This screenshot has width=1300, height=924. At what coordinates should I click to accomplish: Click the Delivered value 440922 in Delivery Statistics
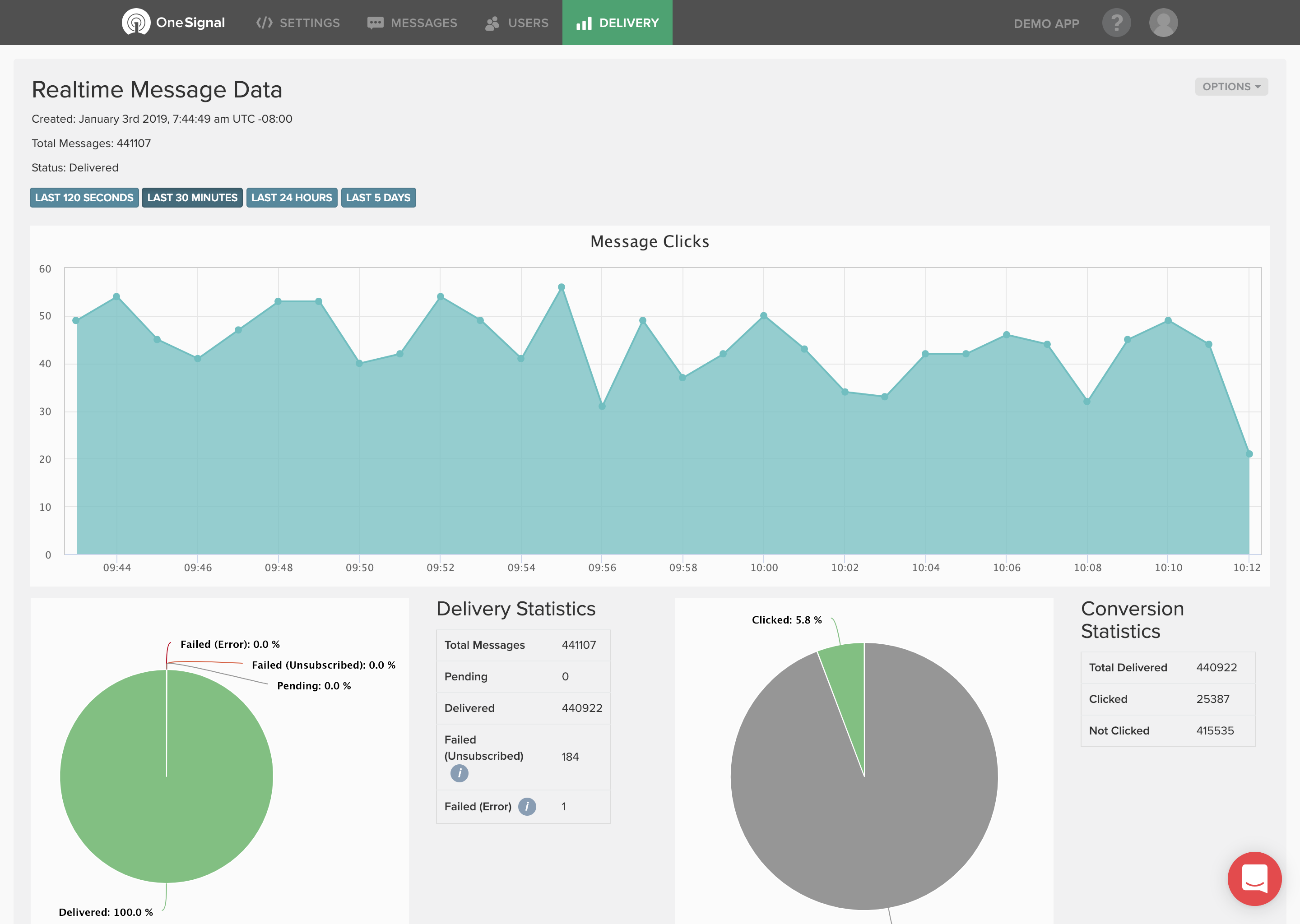[582, 708]
